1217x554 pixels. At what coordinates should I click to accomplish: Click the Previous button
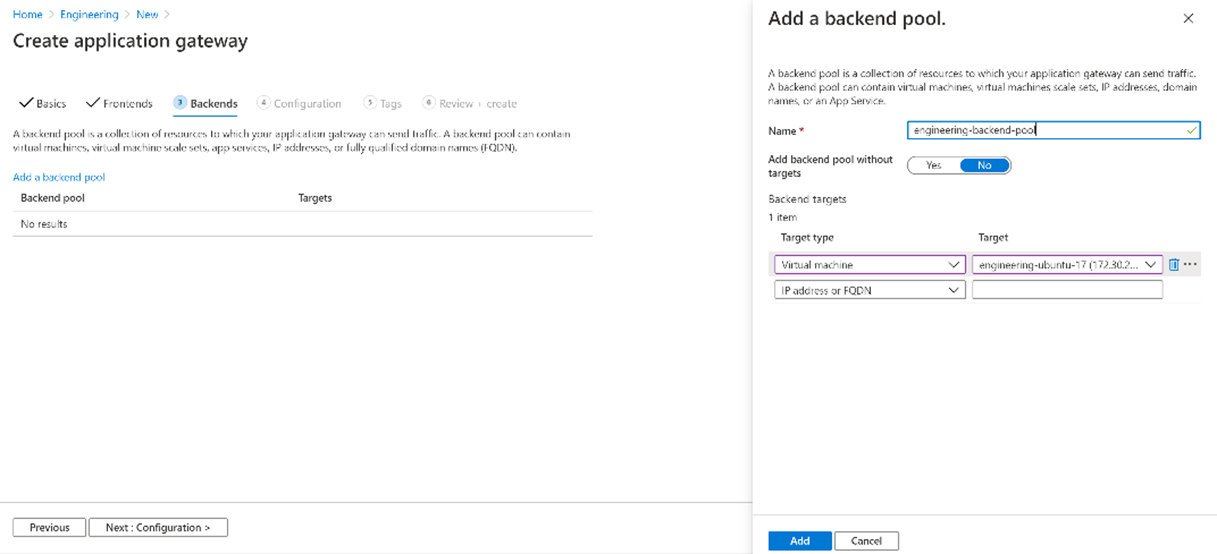coord(49,527)
